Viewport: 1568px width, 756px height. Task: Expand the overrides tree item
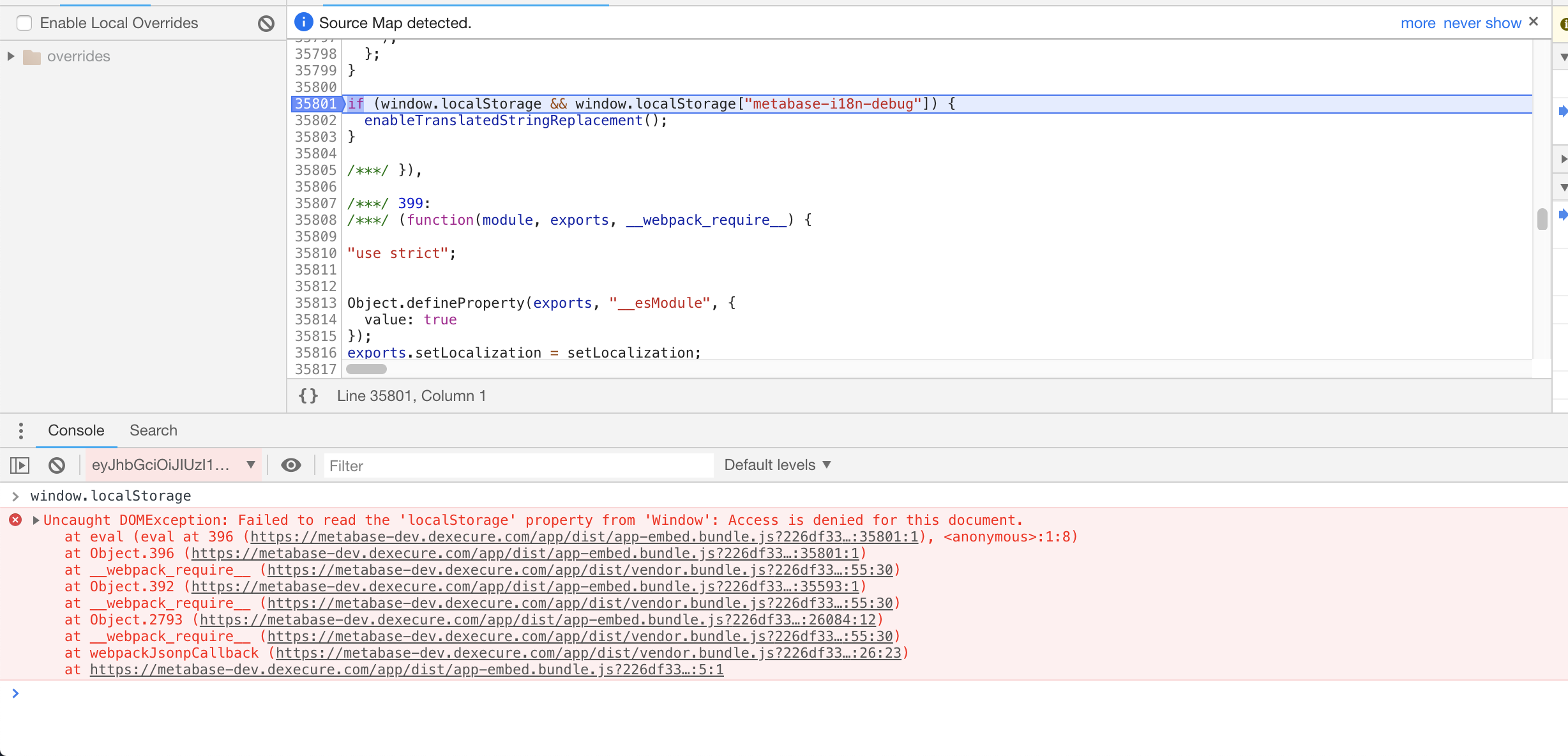tap(10, 56)
